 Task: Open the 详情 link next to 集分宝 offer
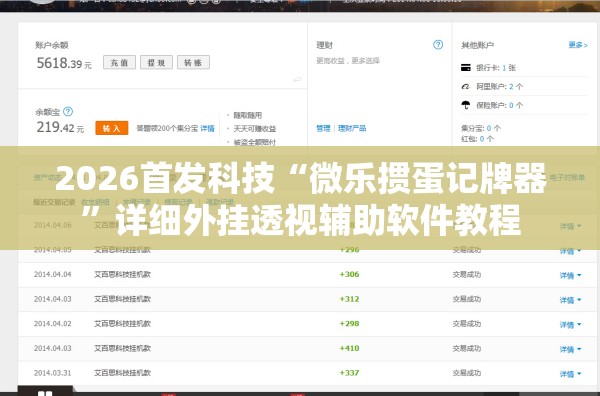207,129
